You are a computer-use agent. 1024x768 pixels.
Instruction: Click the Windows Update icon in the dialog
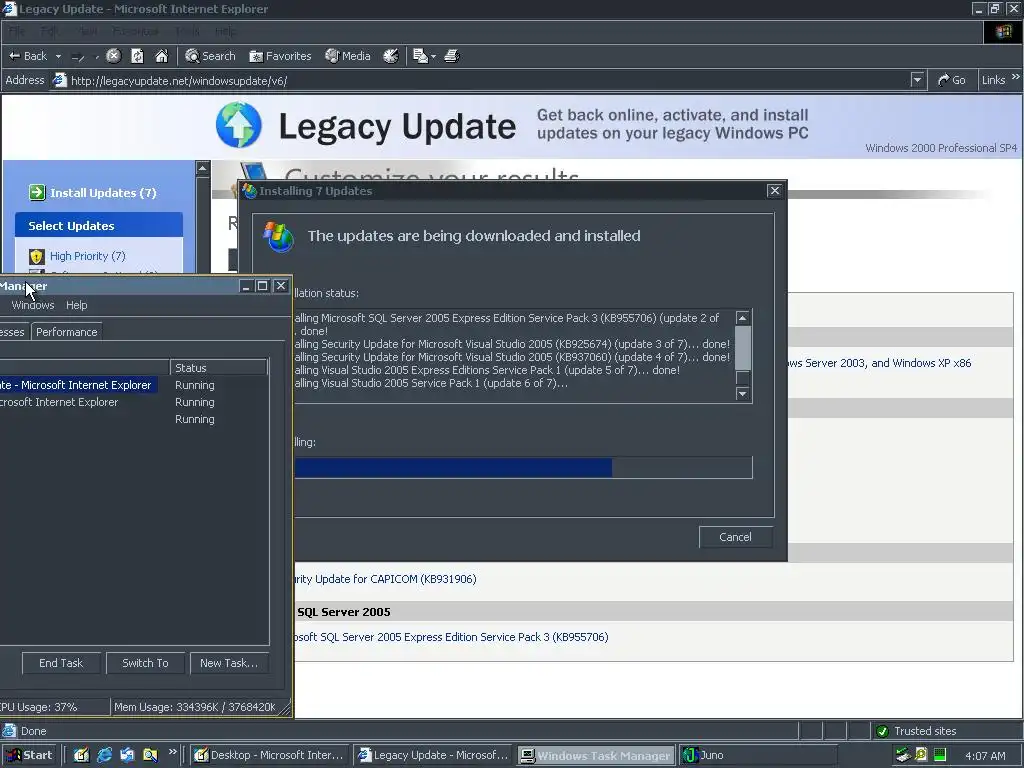click(278, 236)
